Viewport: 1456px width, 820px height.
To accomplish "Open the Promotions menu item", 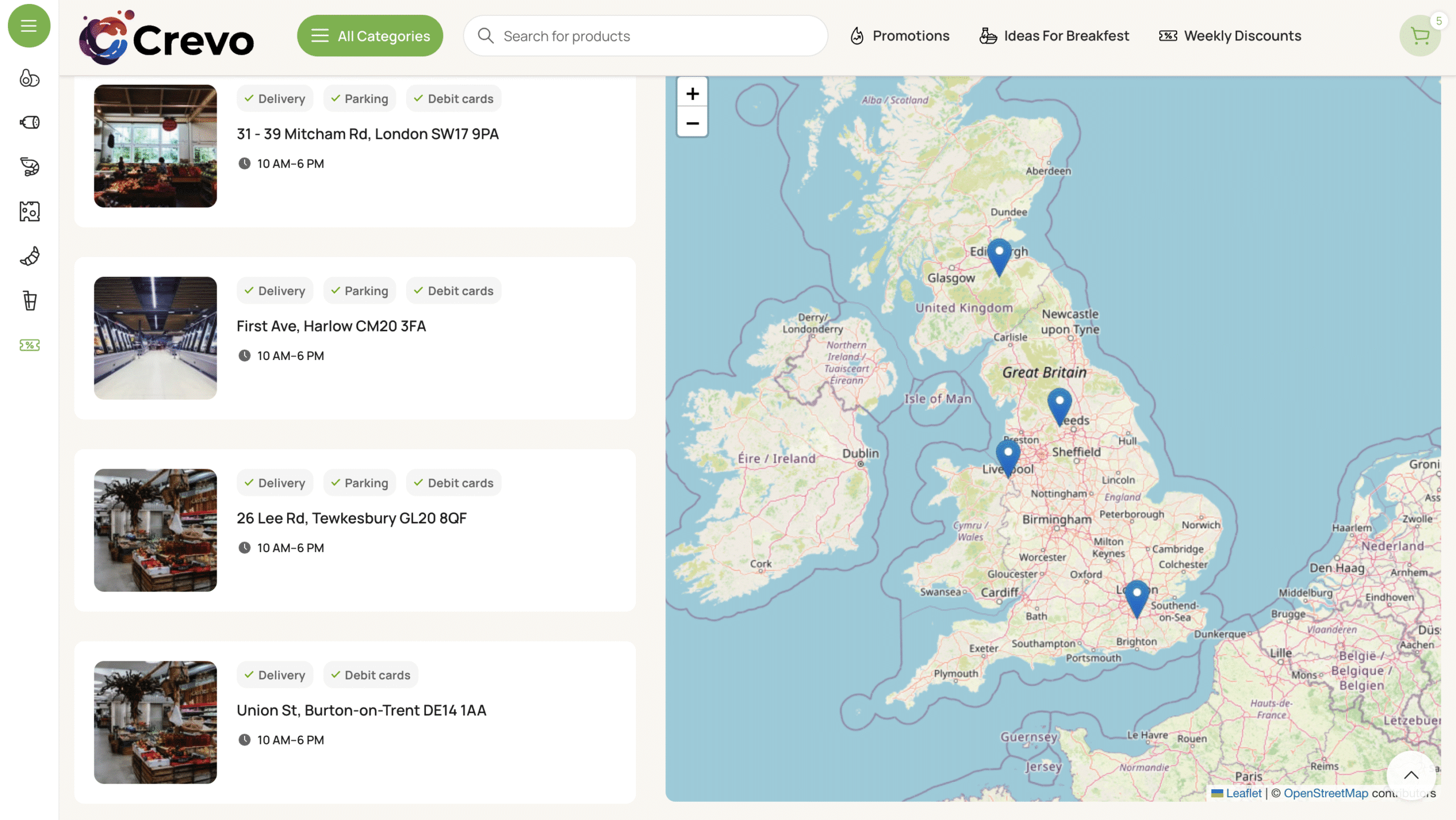I will (899, 36).
